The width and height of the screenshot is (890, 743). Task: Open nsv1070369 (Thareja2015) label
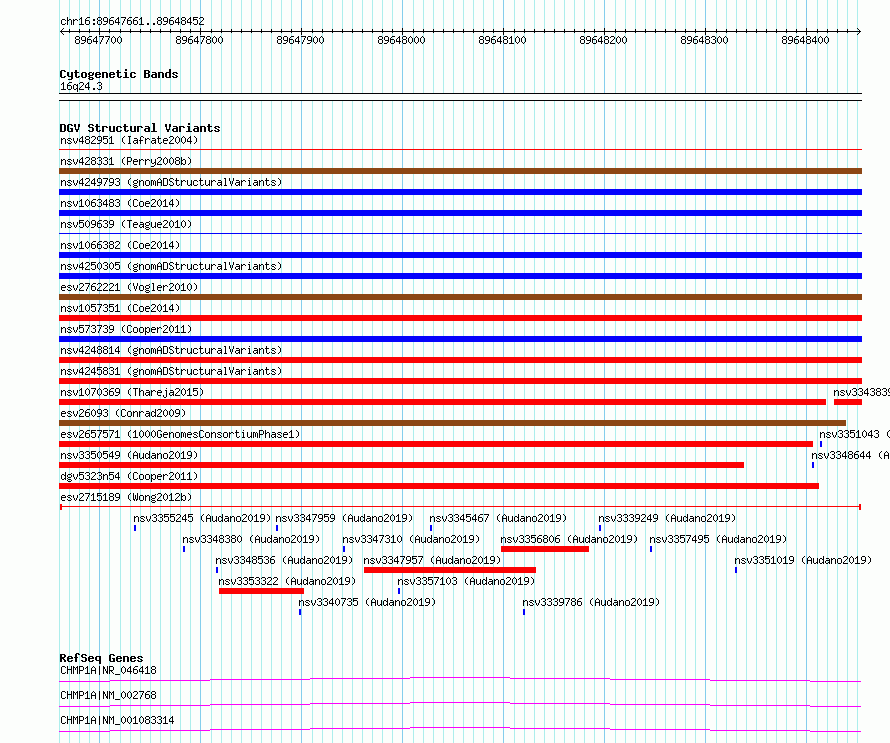132,392
